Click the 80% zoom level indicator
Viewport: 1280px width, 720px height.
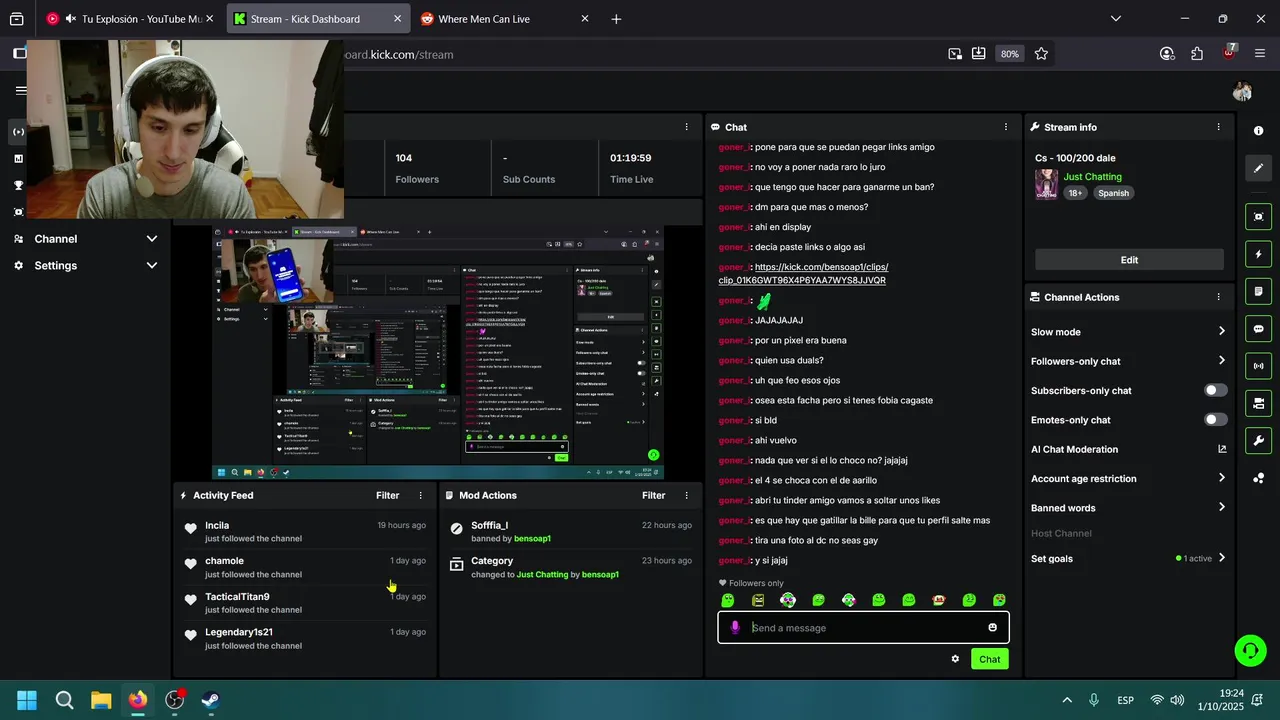pos(1010,54)
